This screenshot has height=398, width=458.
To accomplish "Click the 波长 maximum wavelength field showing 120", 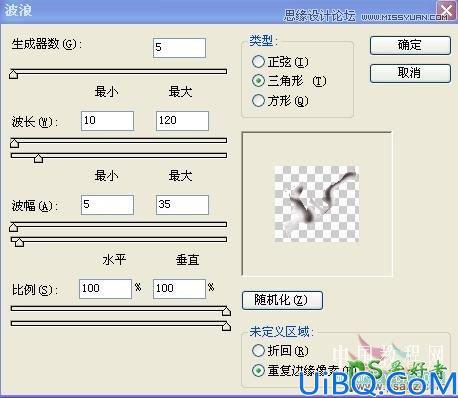I will coord(182,121).
